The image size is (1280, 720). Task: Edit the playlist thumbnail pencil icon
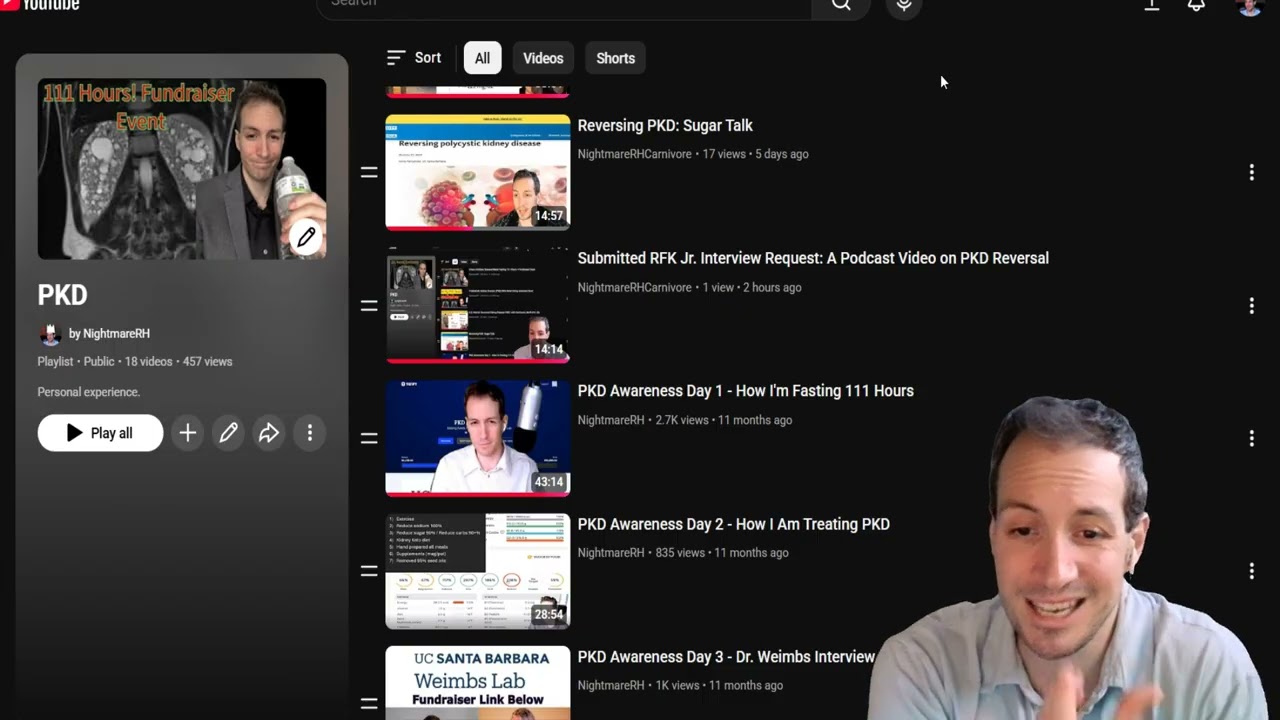306,237
